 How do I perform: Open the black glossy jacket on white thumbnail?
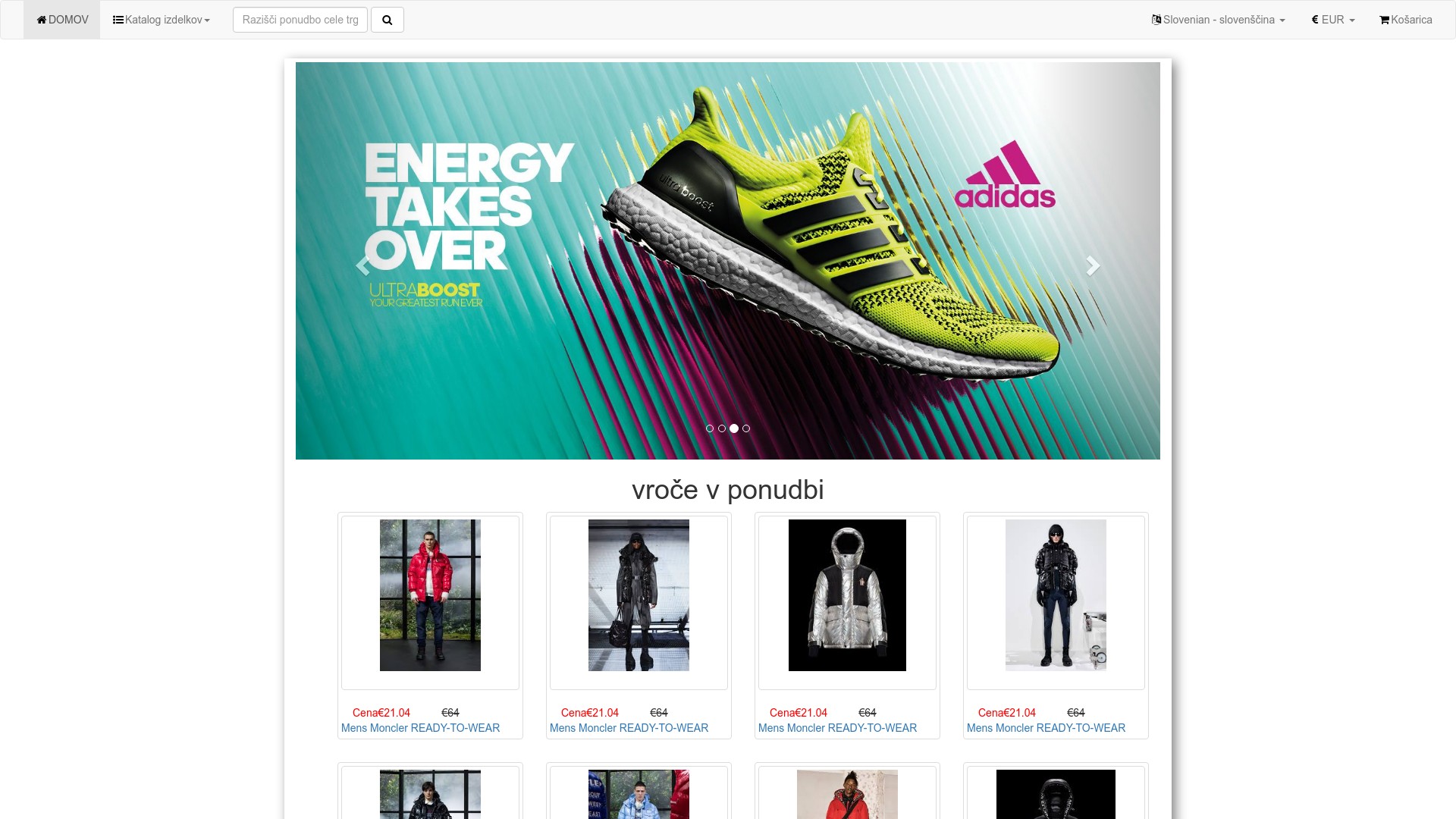click(x=1056, y=595)
